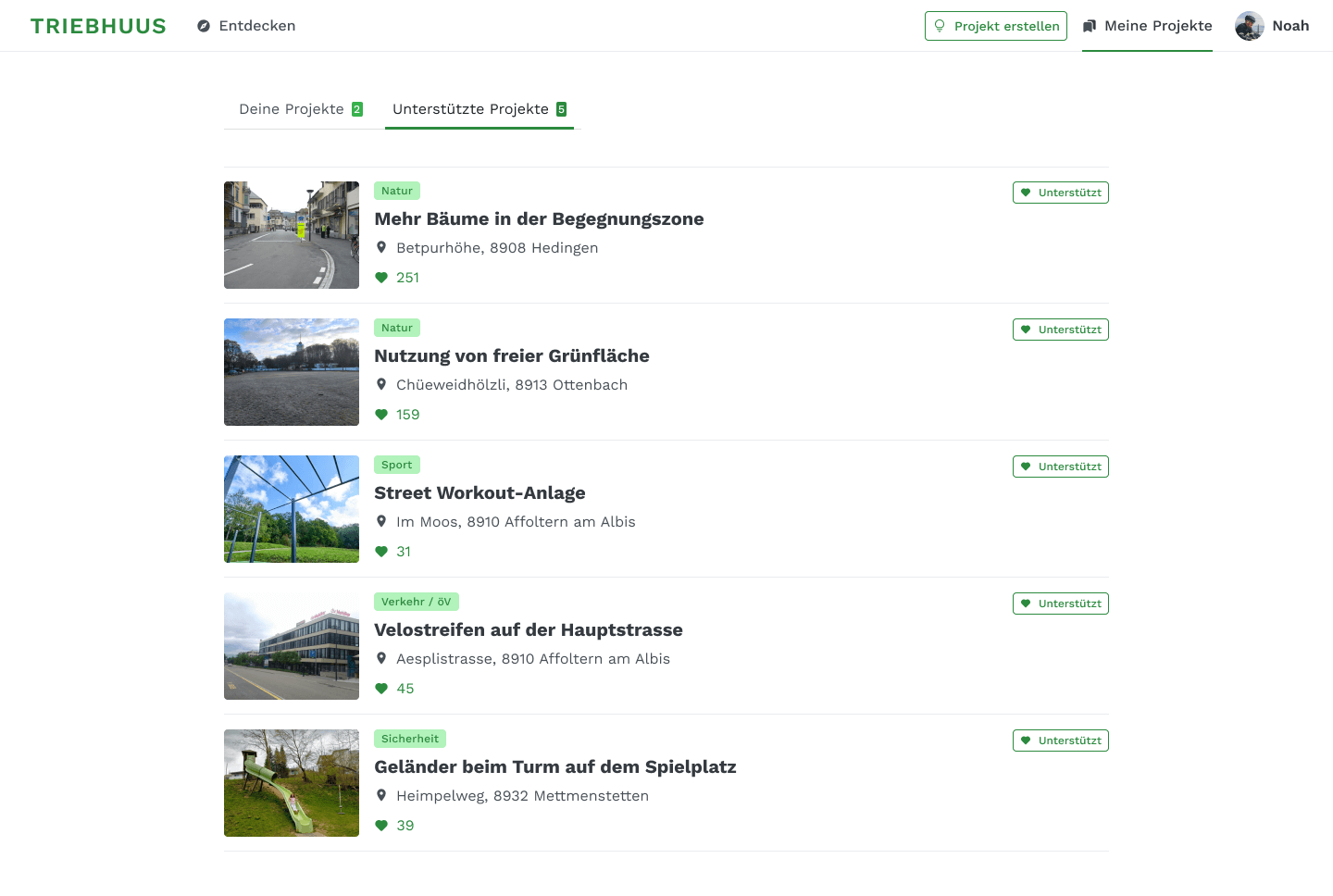Viewport: 1333px width, 896px height.
Task: Open the Entdecken compass page
Action: click(x=246, y=26)
